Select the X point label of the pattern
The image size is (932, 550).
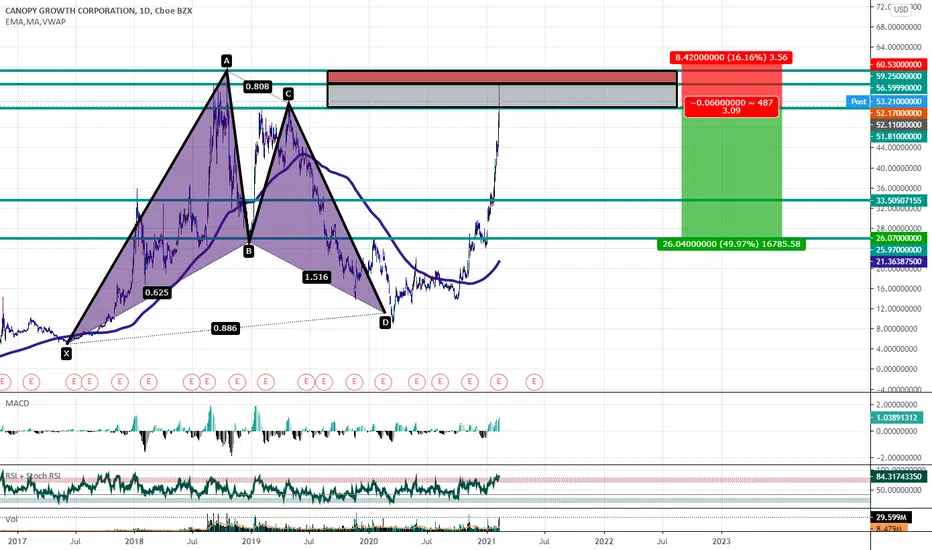coord(66,354)
